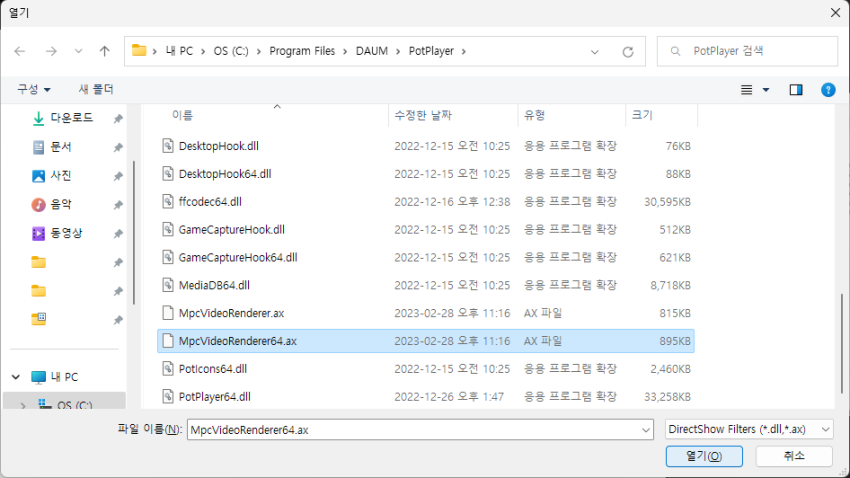This screenshot has height=478, width=850.
Task: Unpin 다운로드 via its pin icon
Action: click(118, 119)
